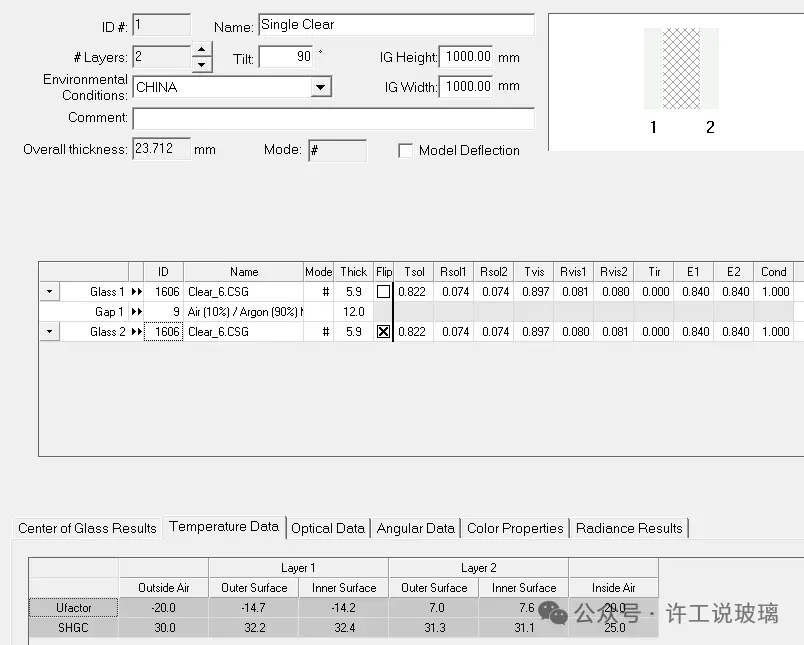
Task: Open the Environmental Conditions CHINA dropdown
Action: click(320, 87)
